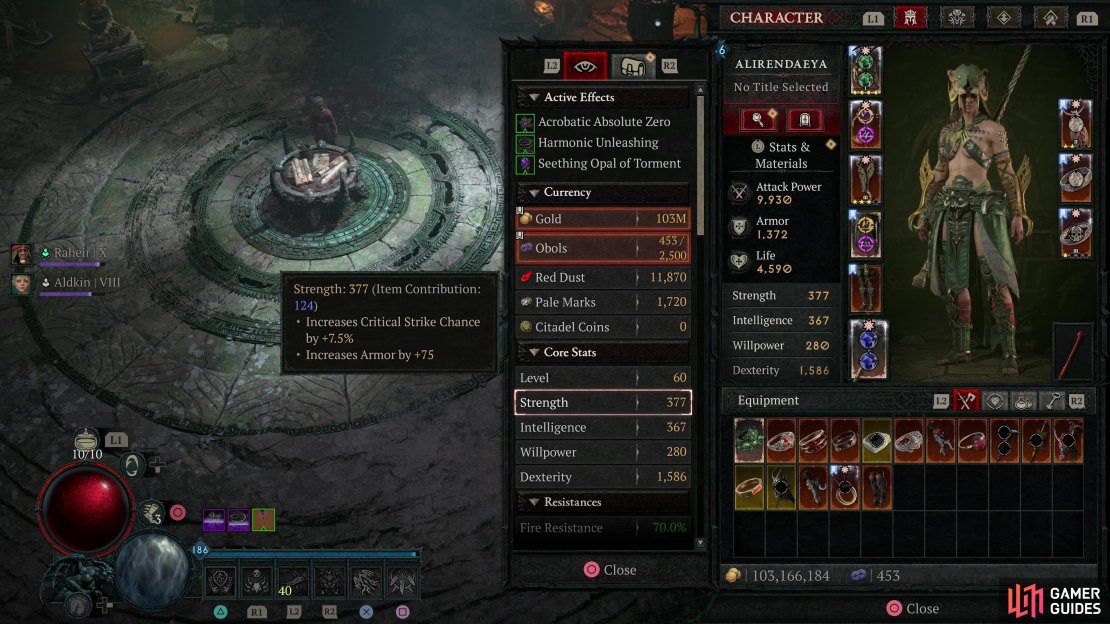Toggle the Obols currency row
1110x624 pixels.
coord(603,248)
